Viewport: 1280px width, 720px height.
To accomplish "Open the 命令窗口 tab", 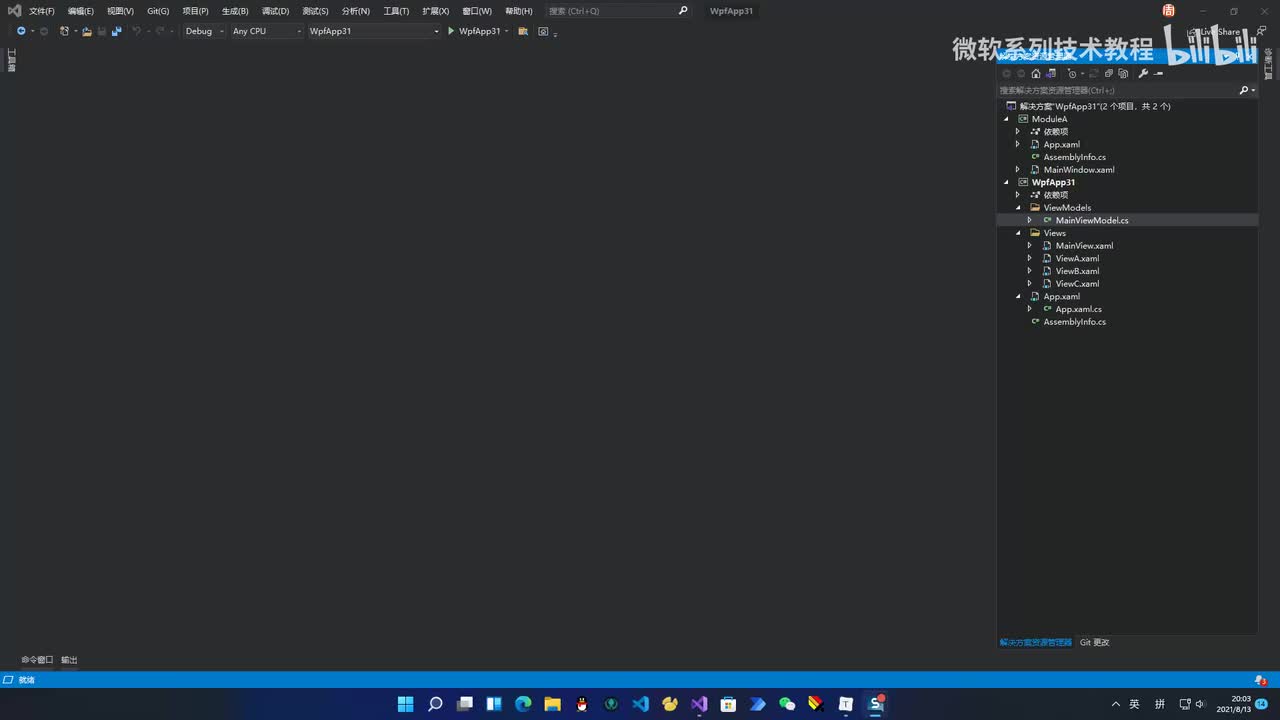I will coord(37,660).
